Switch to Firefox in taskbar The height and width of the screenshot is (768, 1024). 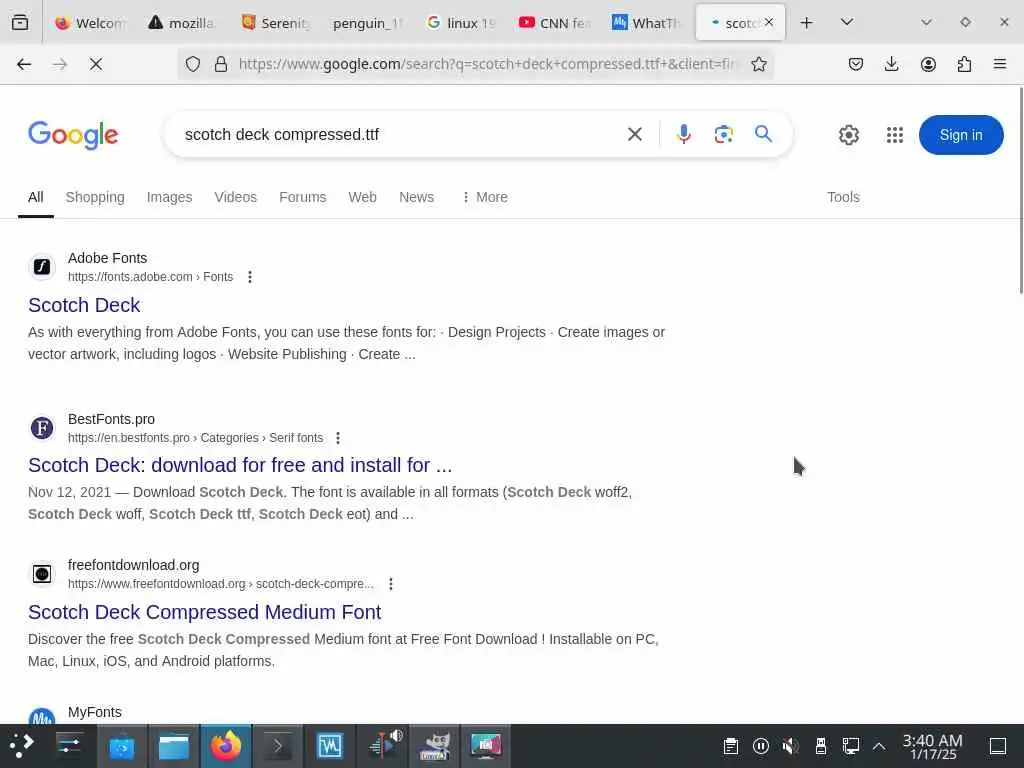point(226,746)
